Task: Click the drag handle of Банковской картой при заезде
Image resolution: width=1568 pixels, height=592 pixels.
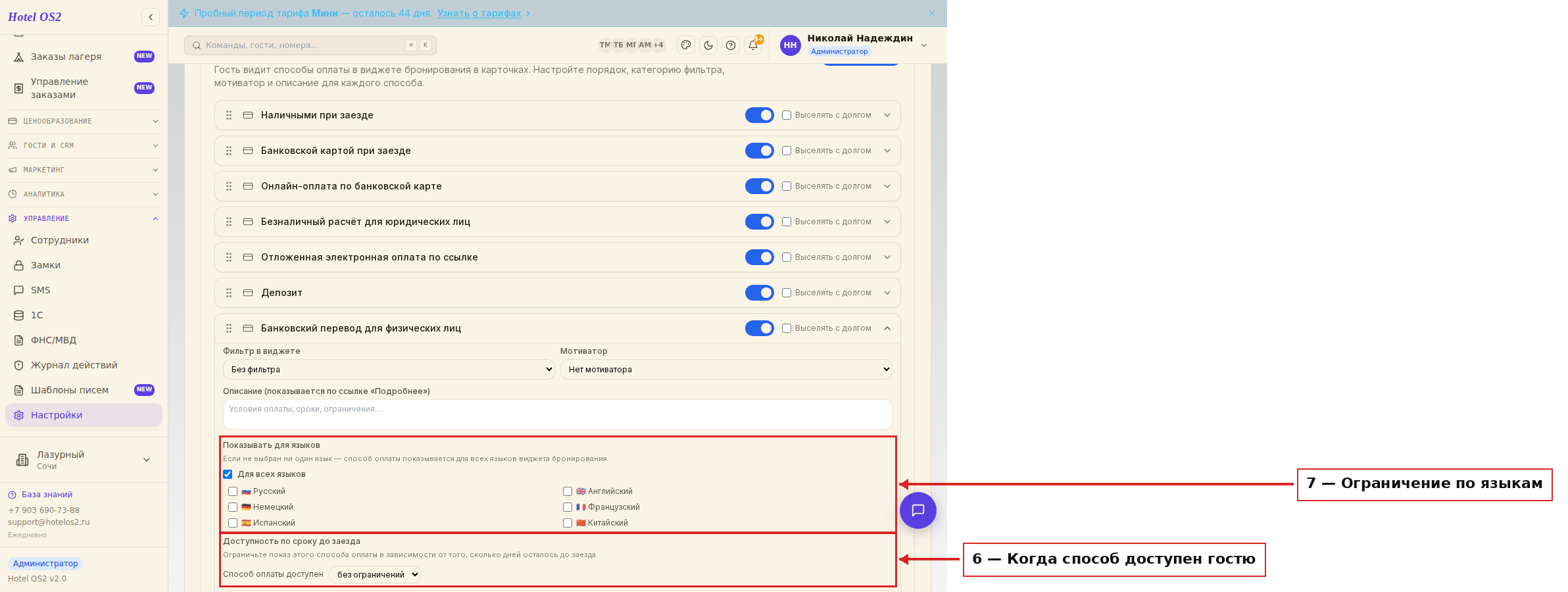Action: click(x=229, y=151)
